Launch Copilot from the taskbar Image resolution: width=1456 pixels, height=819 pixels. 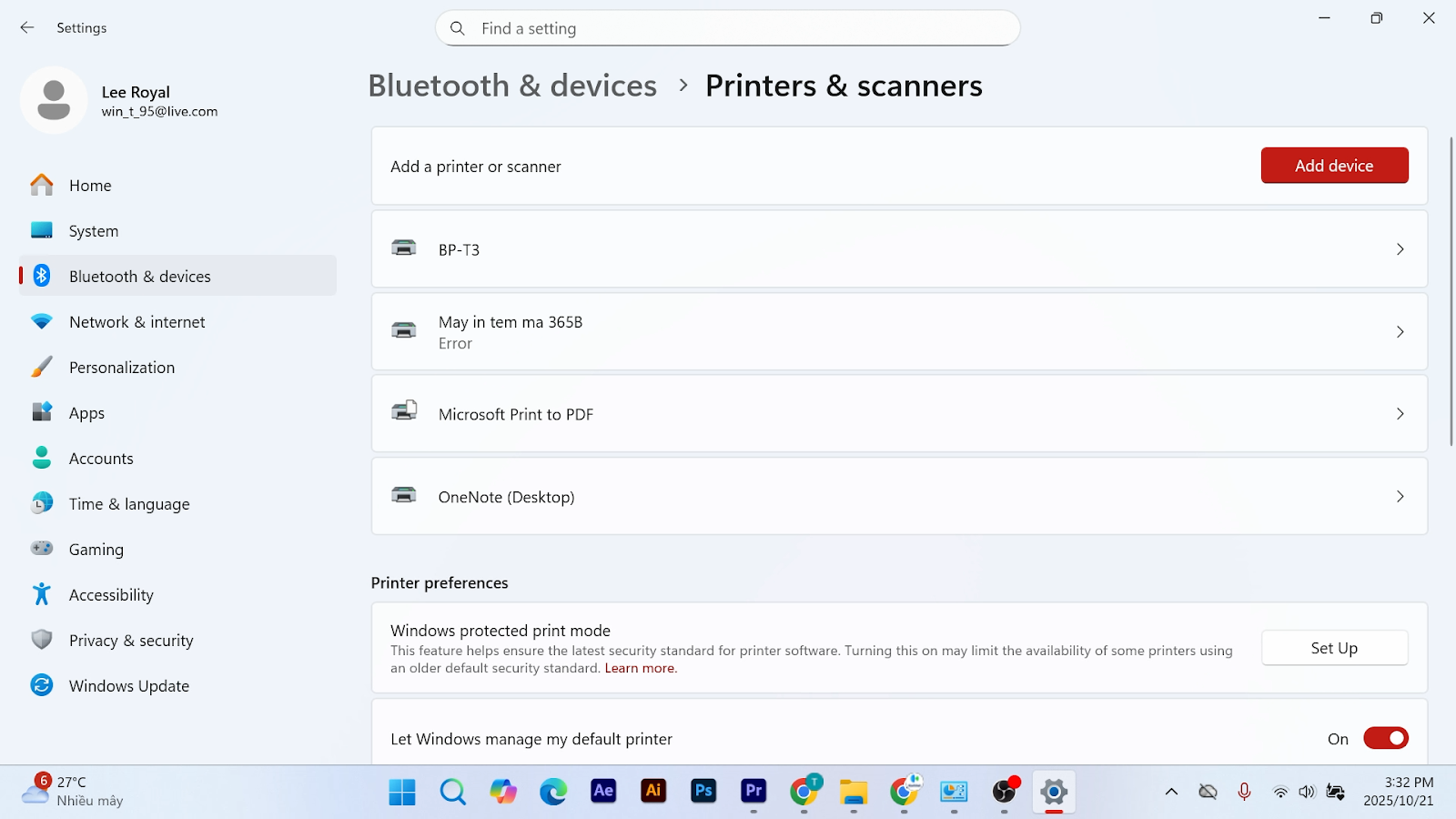[x=502, y=792]
